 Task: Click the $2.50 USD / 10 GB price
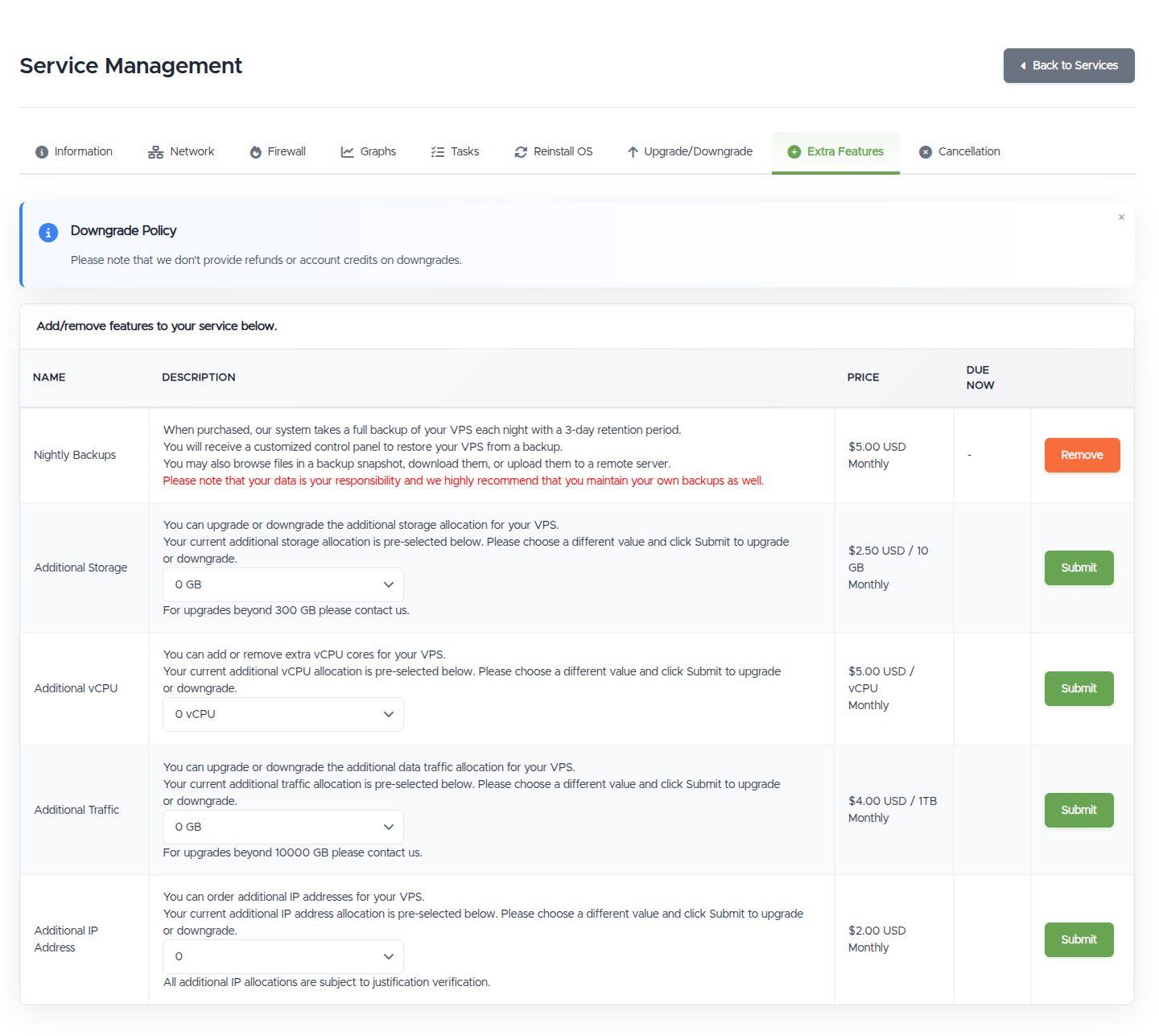(889, 568)
